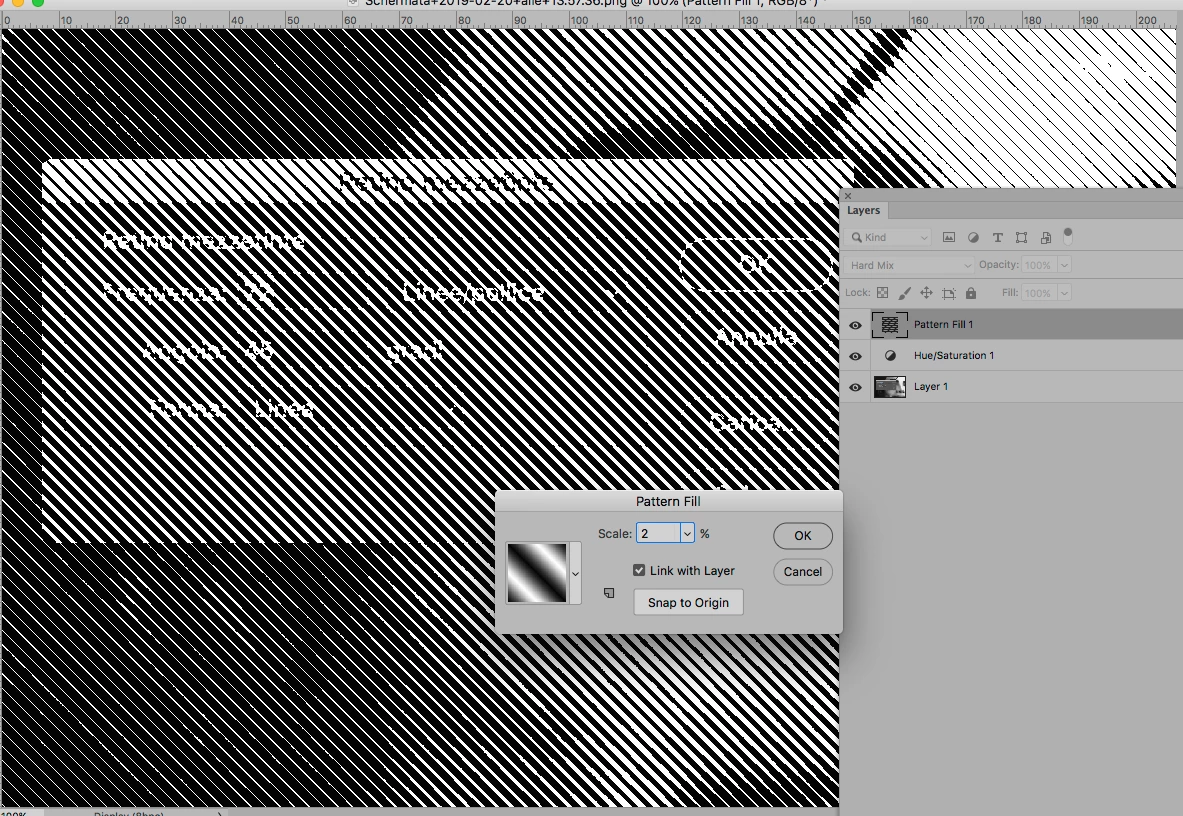Screen dimensions: 1183x816
Task: Lock layer position with move icon
Action: (x=926, y=293)
